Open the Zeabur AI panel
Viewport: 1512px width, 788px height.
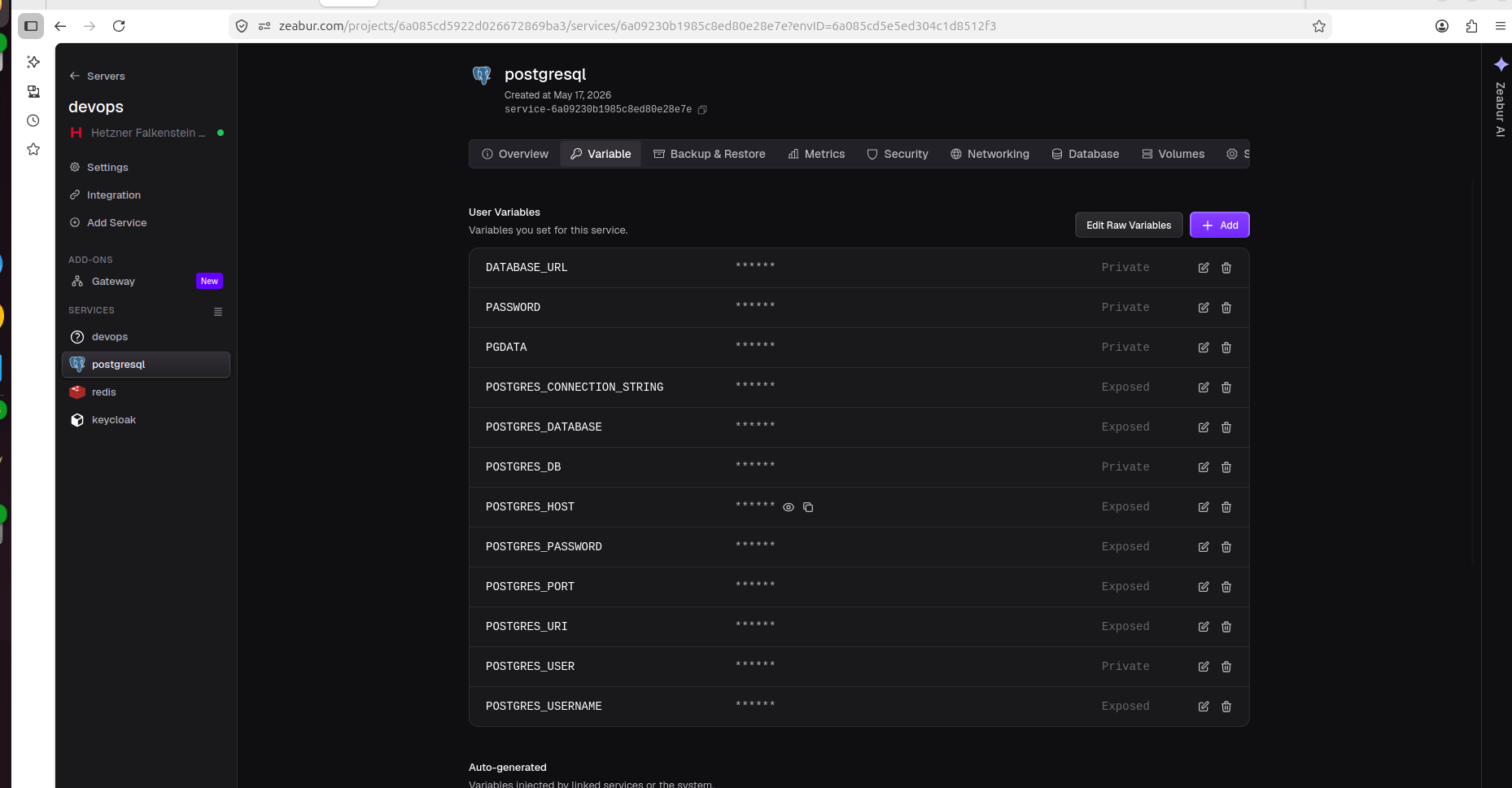[1501, 97]
